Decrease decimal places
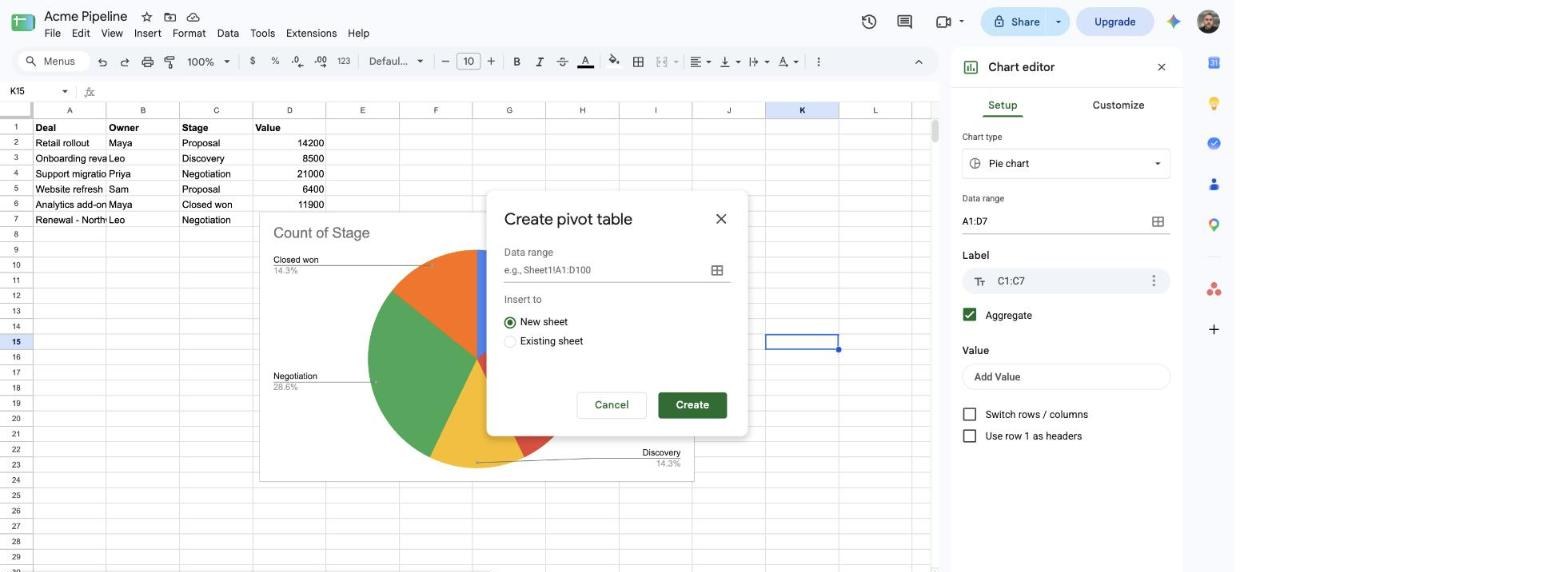This screenshot has width=1543, height=572. (x=298, y=61)
